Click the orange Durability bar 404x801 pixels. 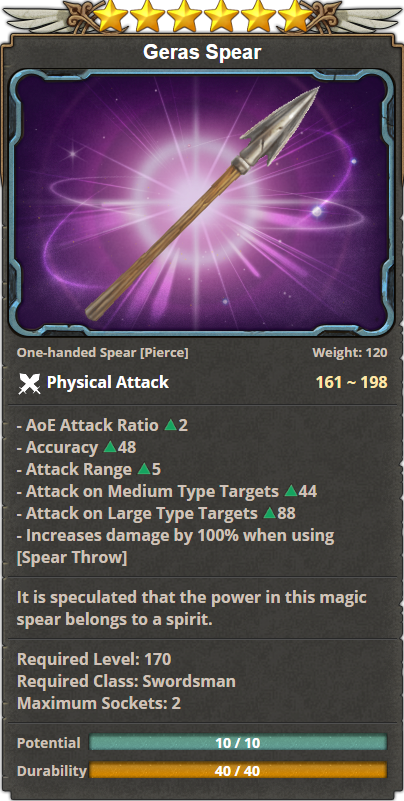[238, 770]
